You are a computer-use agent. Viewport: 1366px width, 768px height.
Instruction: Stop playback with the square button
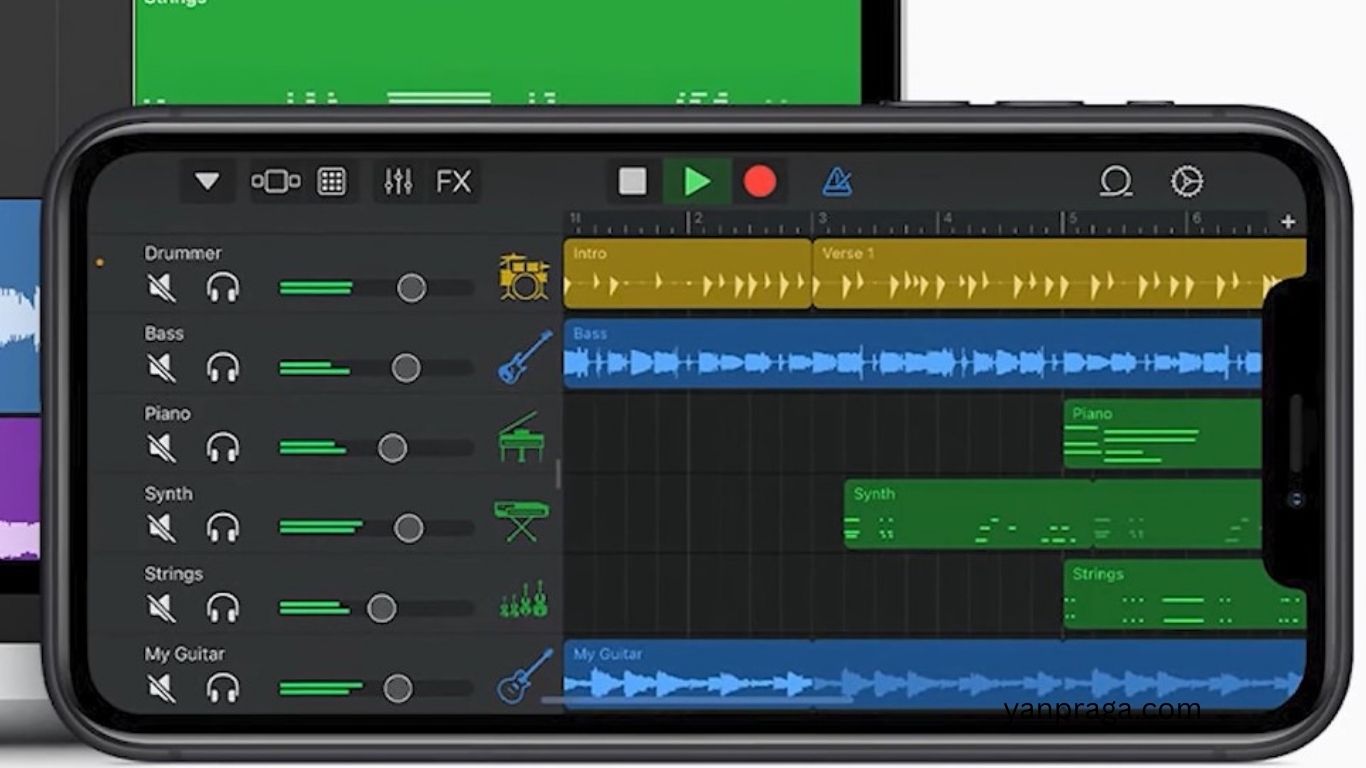(x=632, y=182)
